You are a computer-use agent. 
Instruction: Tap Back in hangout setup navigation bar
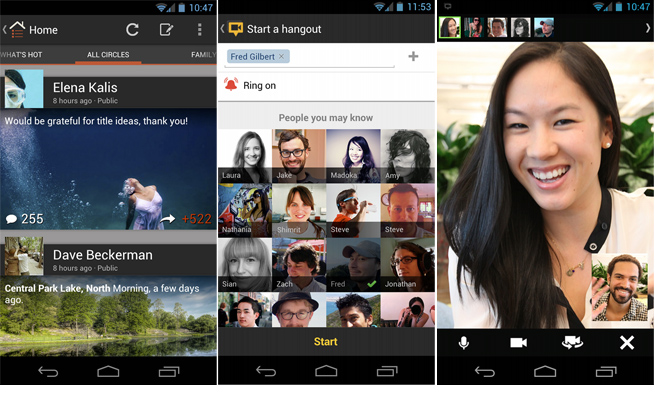point(266,371)
